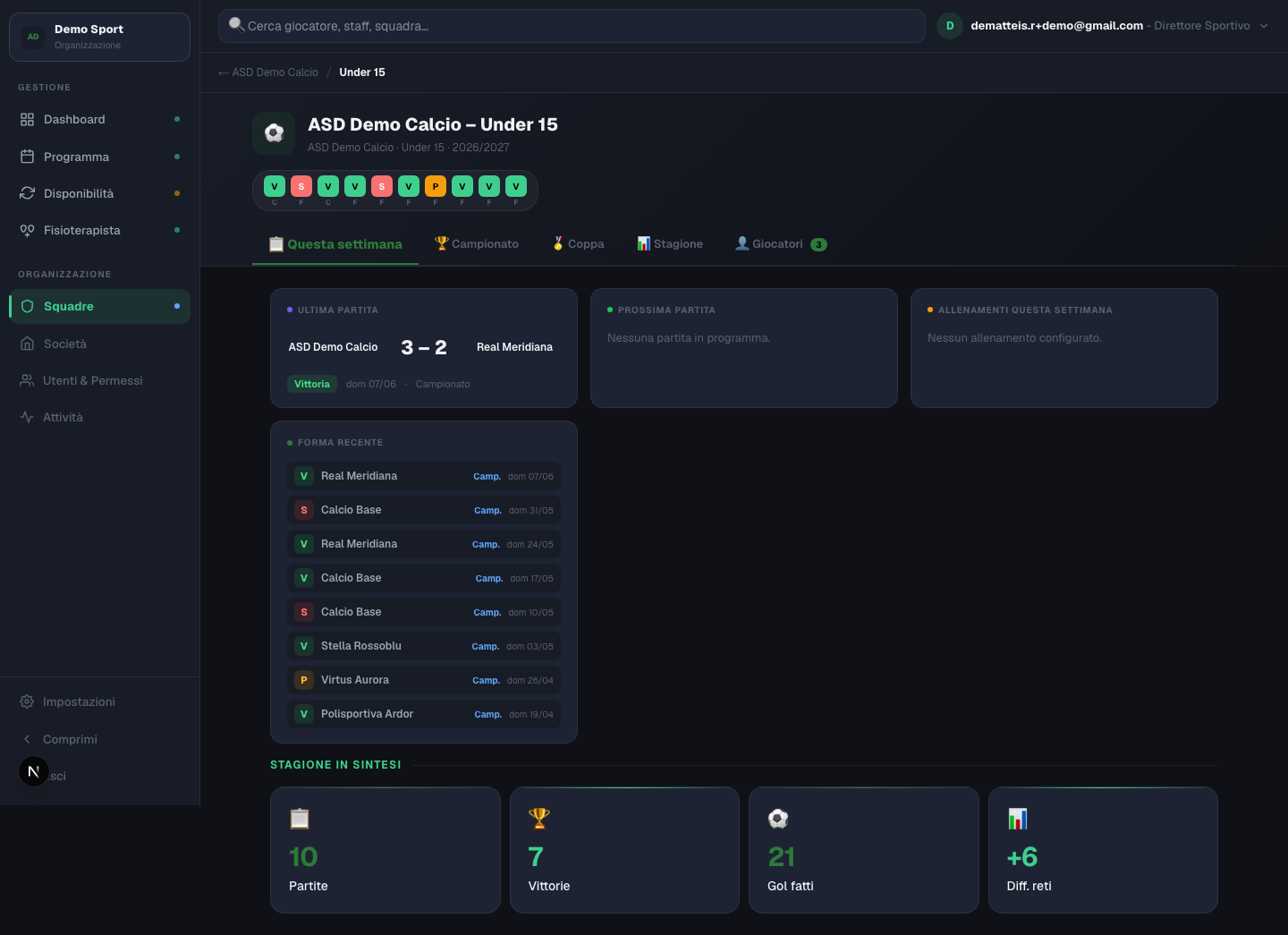Click the Programma calendar icon

[x=27, y=157]
